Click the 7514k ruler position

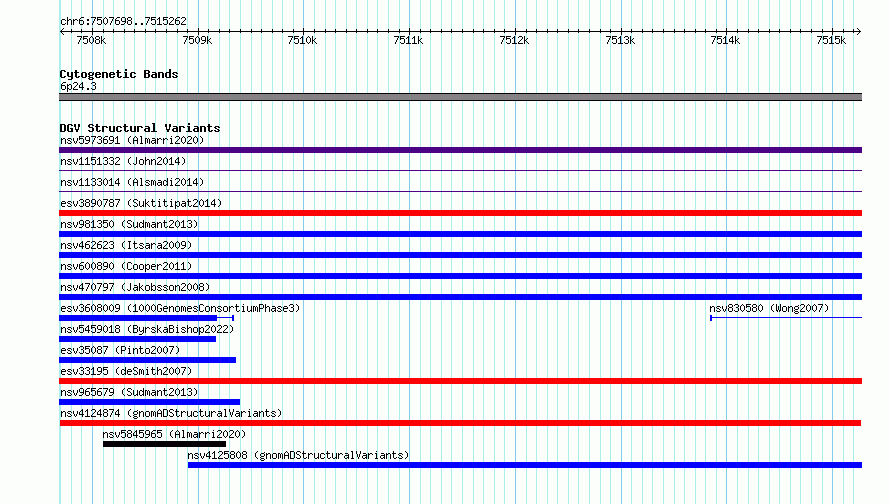(725, 40)
